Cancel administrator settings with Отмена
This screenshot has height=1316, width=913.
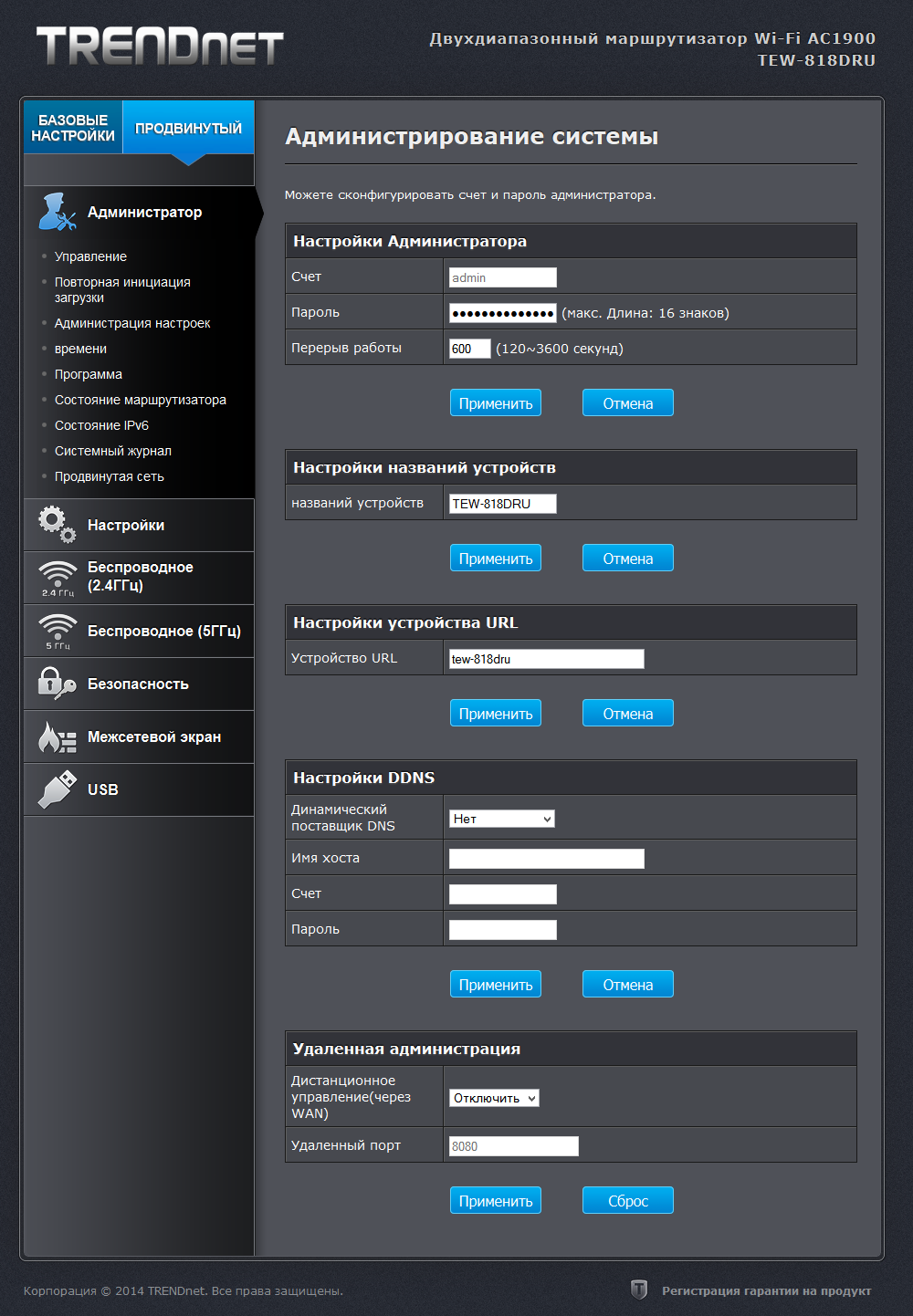tap(628, 402)
